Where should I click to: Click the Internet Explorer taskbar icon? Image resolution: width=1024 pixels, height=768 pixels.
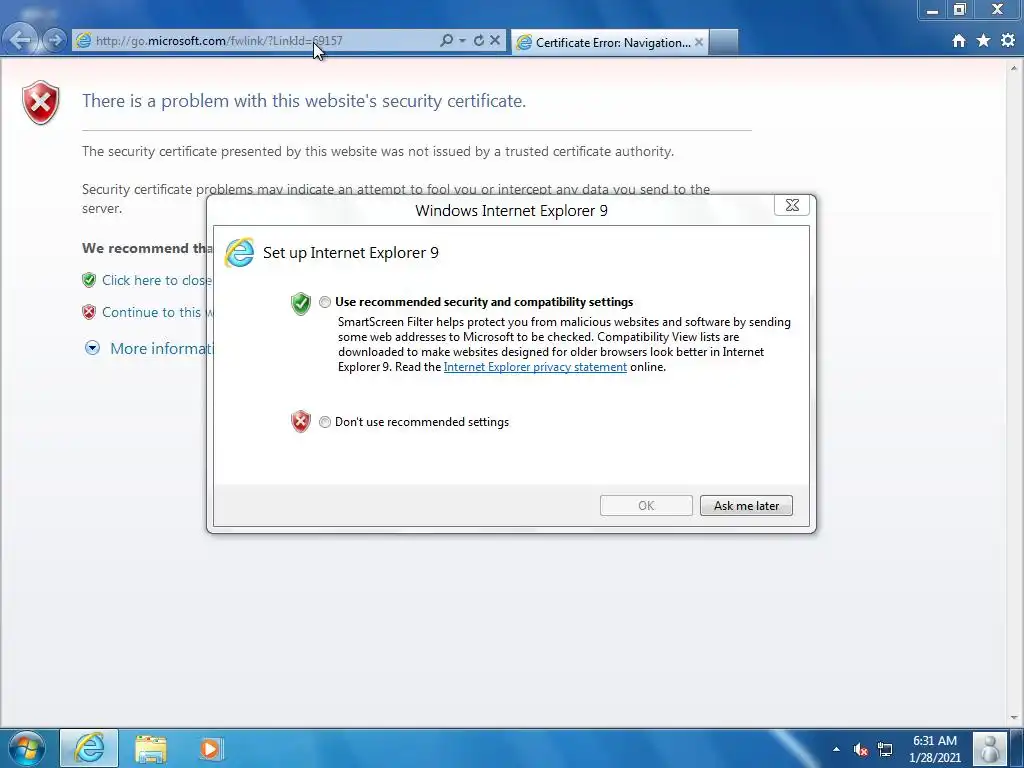[89, 748]
